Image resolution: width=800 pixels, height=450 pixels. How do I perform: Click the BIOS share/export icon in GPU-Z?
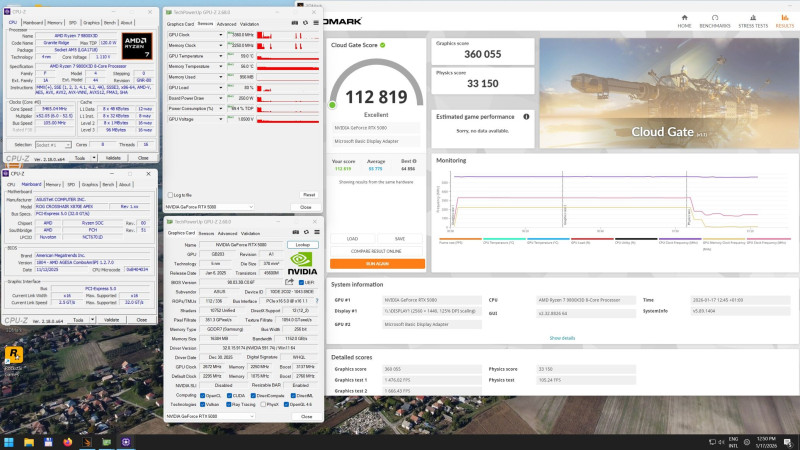[x=289, y=282]
